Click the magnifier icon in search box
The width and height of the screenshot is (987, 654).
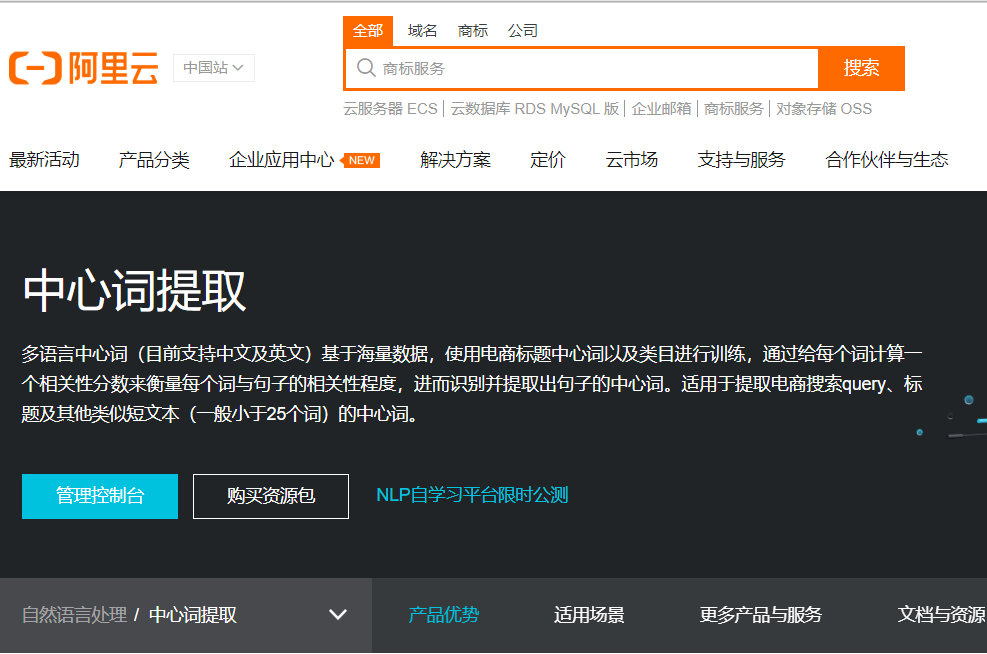366,68
